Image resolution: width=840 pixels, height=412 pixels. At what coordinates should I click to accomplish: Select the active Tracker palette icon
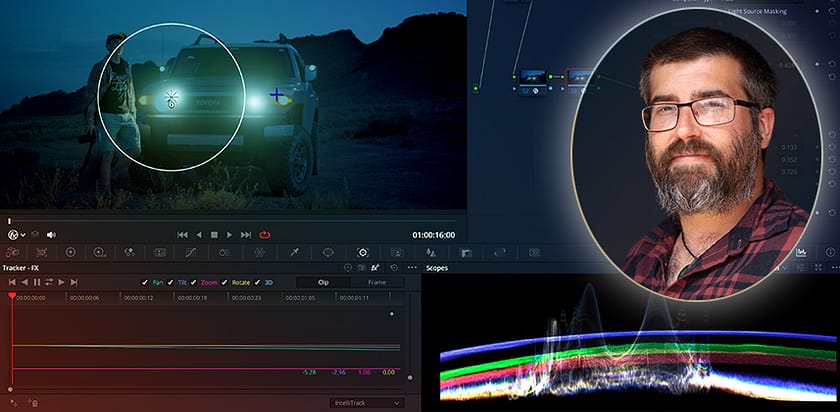pos(363,252)
